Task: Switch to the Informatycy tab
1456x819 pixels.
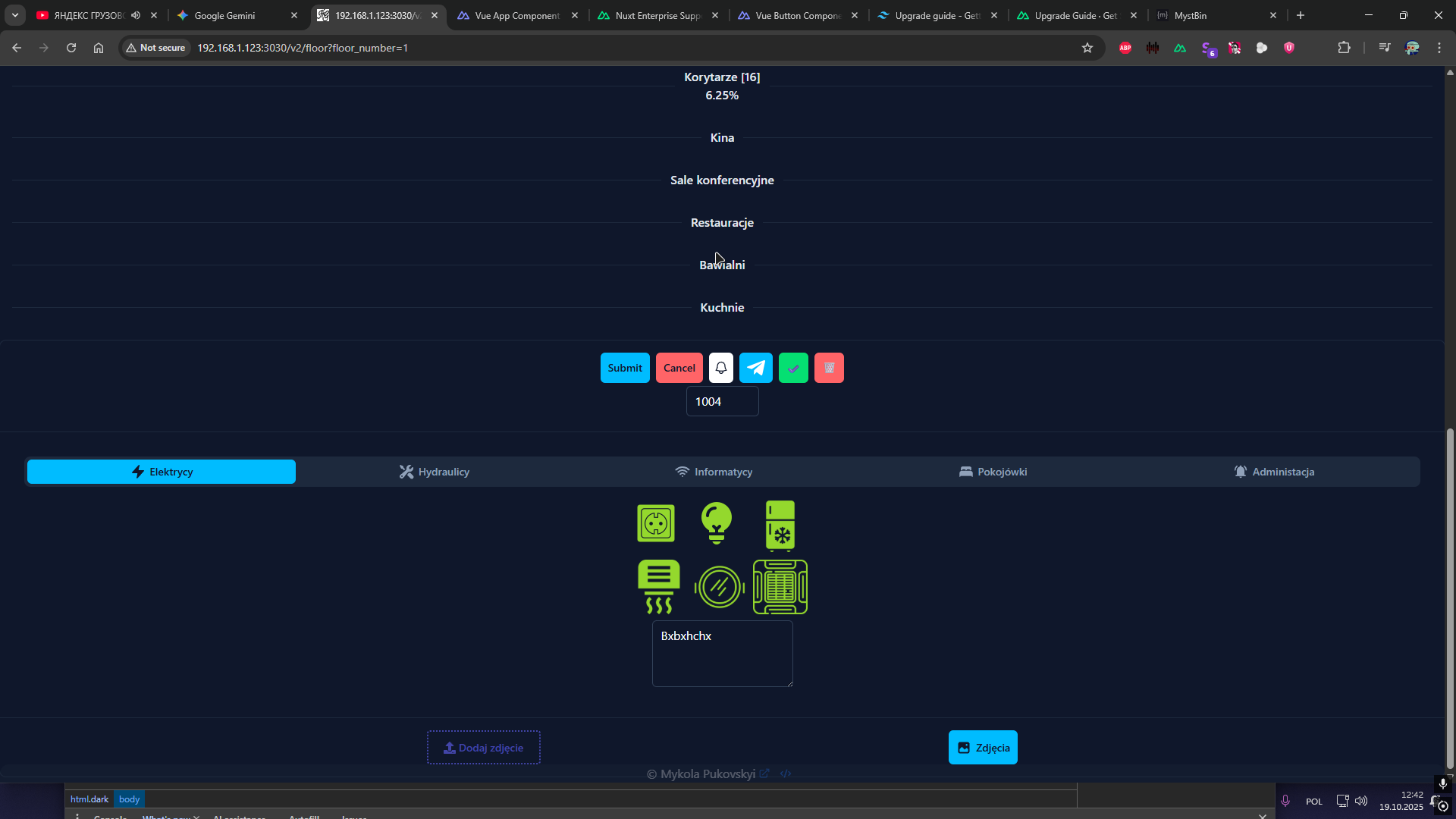Action: tap(714, 472)
